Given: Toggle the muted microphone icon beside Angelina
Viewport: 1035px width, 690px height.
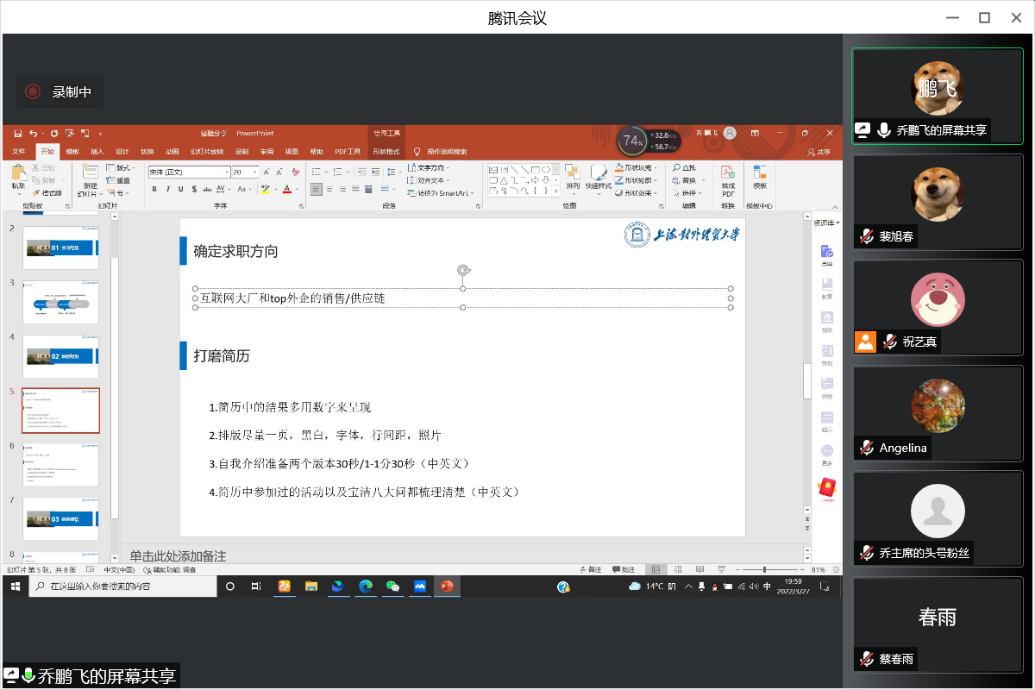Looking at the screenshot, I should (x=866, y=448).
